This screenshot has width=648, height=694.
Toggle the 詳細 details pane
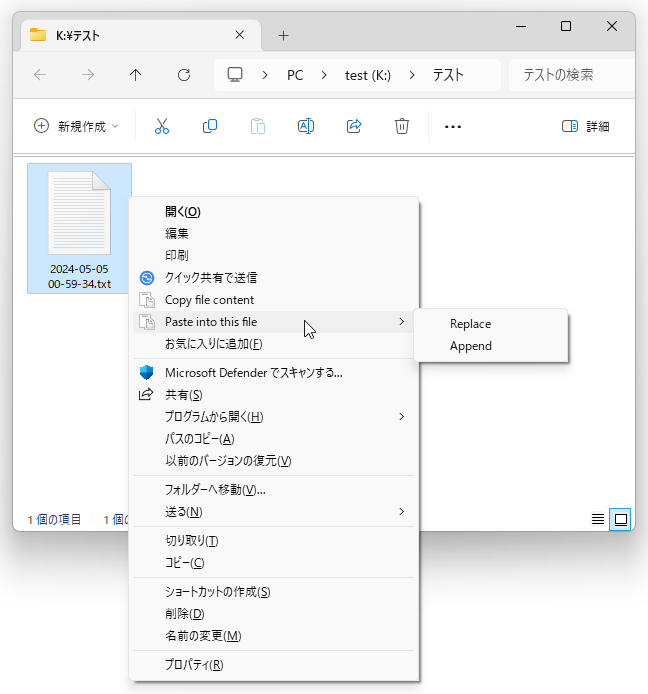(x=586, y=126)
